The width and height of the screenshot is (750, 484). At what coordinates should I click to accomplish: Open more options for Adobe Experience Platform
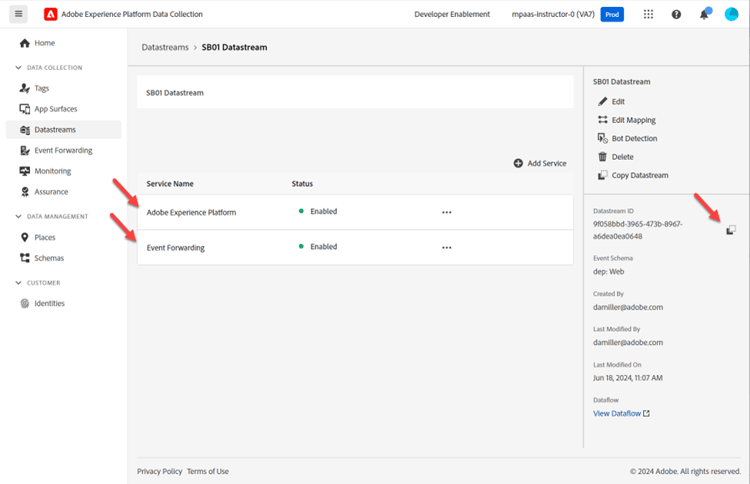[x=446, y=212]
